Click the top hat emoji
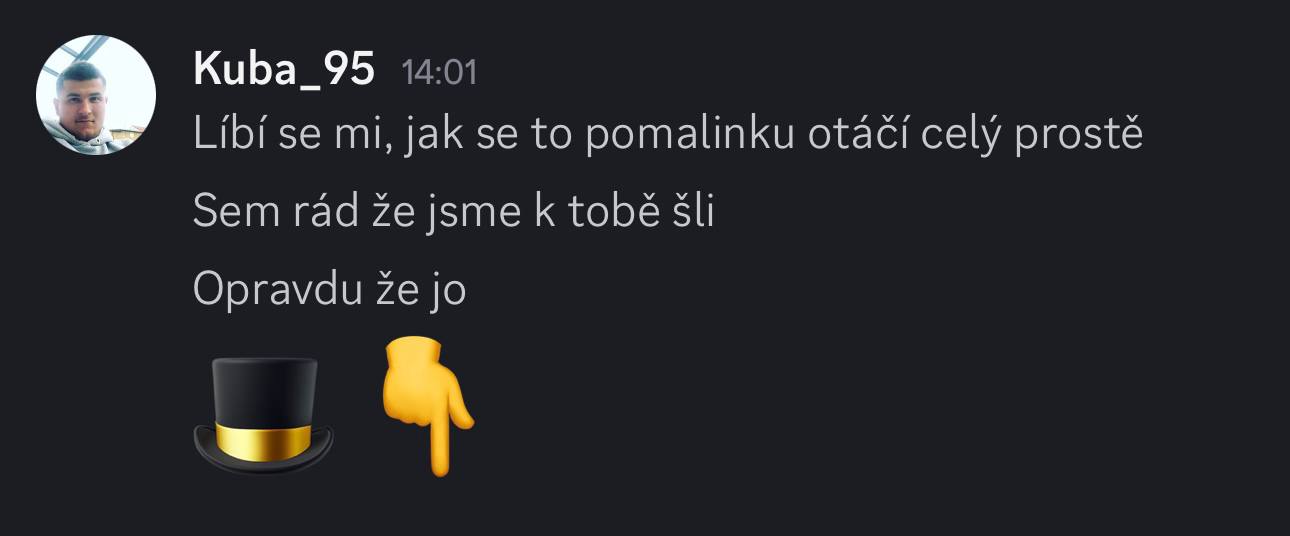Screen dimensions: 1290x536 coord(263,415)
